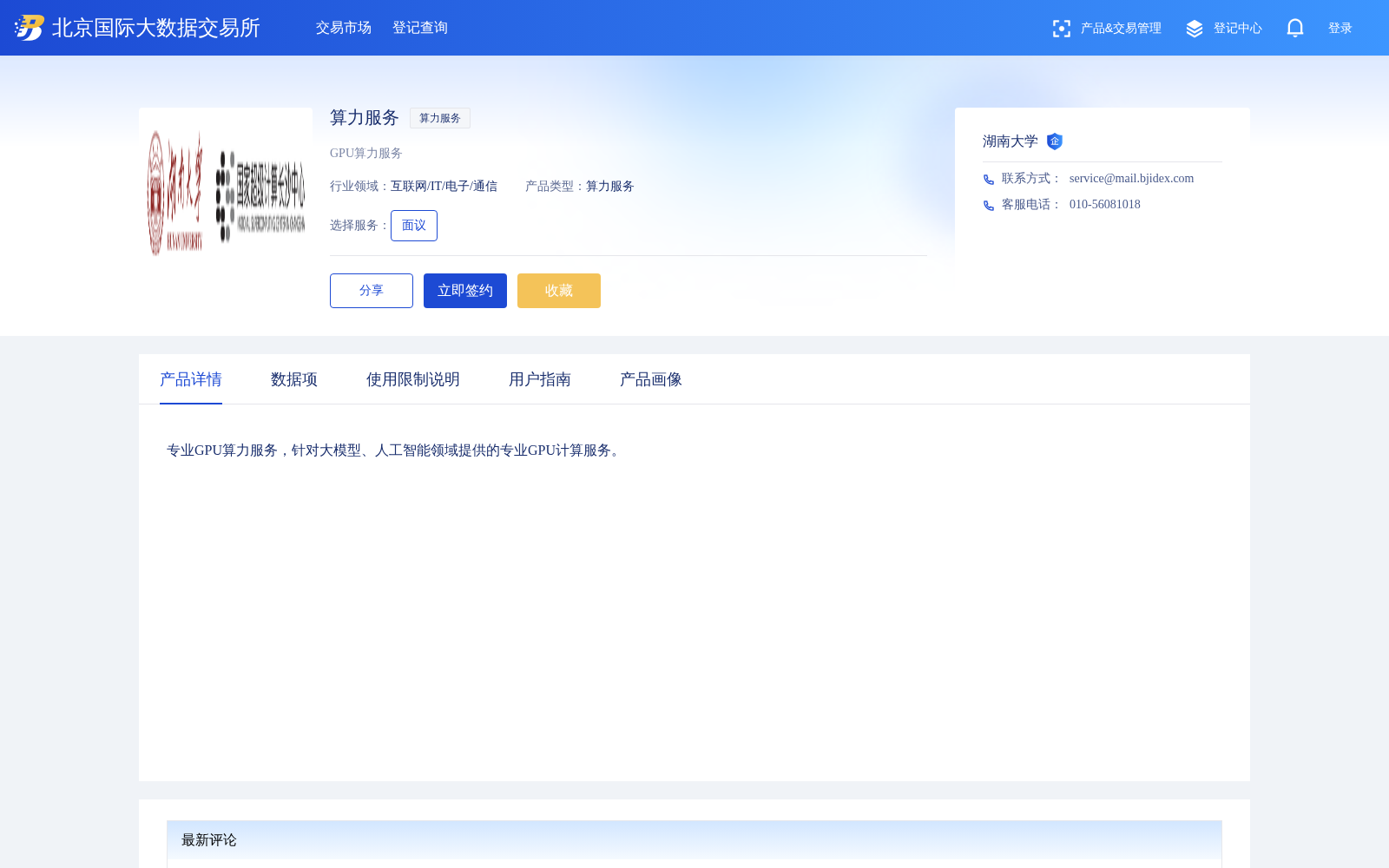The width and height of the screenshot is (1389, 868).
Task: Switch to the 数据项 tab
Action: coord(294,379)
